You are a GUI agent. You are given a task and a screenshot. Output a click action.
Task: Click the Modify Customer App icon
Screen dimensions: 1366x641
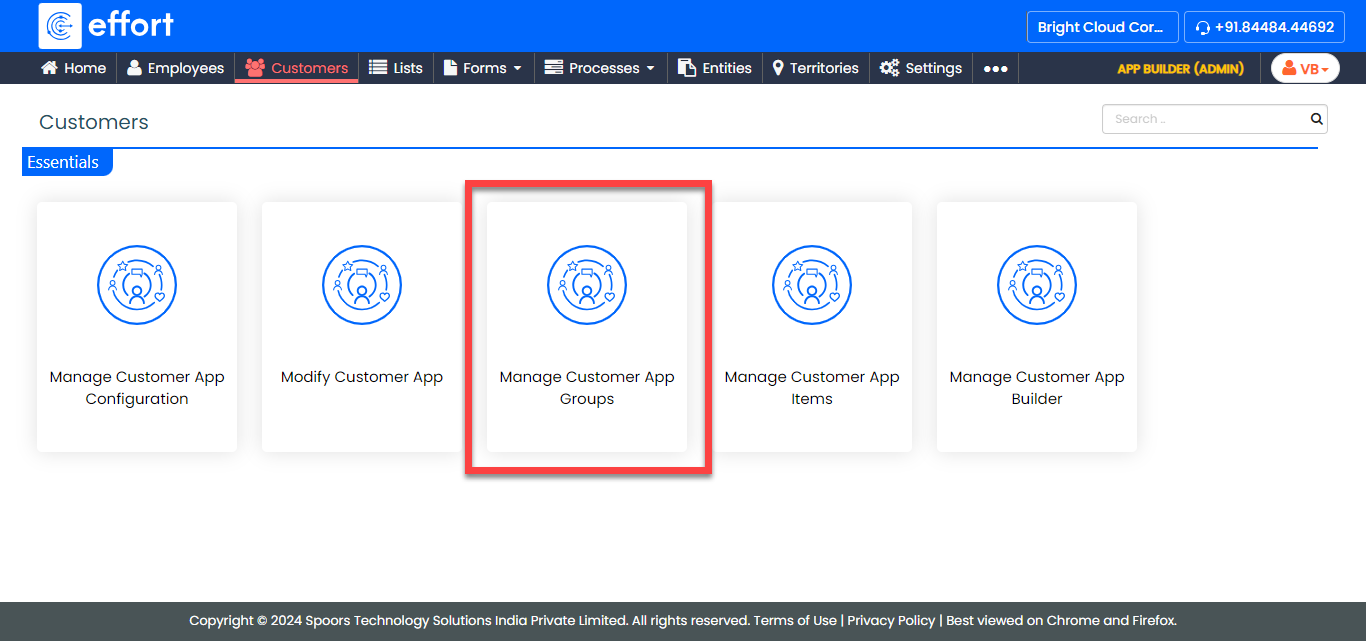point(362,286)
